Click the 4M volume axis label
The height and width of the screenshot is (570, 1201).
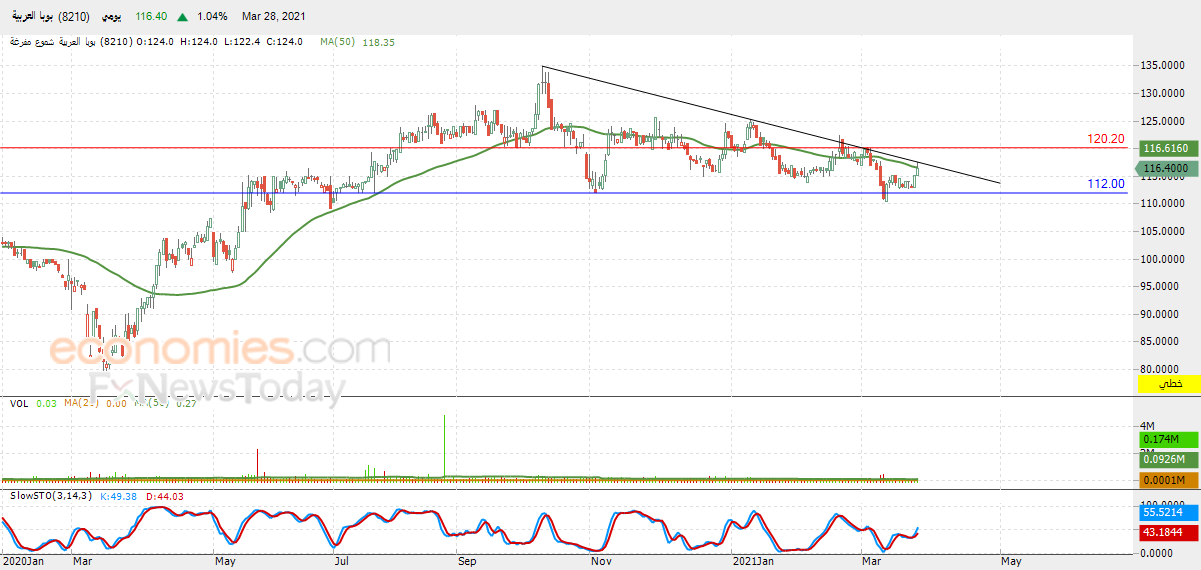(x=1148, y=426)
